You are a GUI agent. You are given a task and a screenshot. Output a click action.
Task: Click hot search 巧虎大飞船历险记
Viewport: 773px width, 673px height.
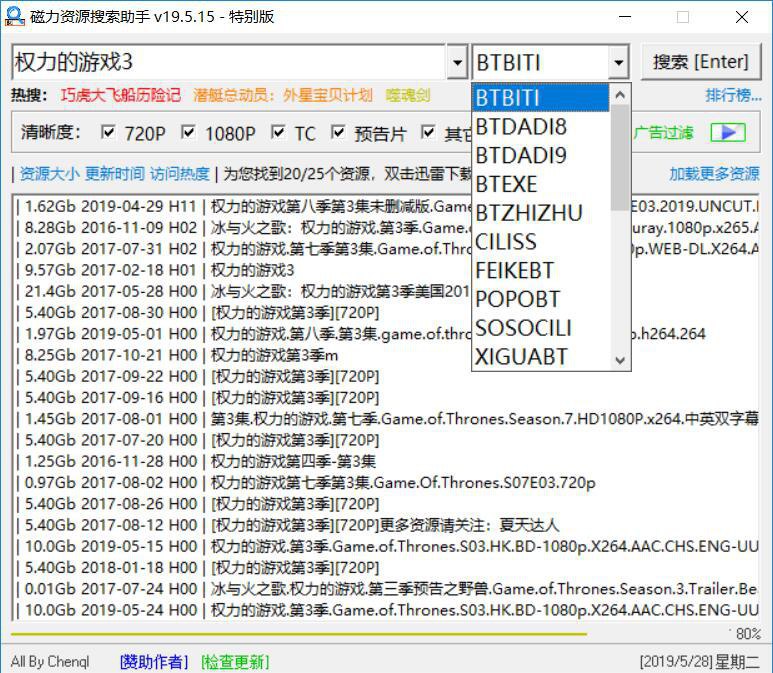click(121, 95)
